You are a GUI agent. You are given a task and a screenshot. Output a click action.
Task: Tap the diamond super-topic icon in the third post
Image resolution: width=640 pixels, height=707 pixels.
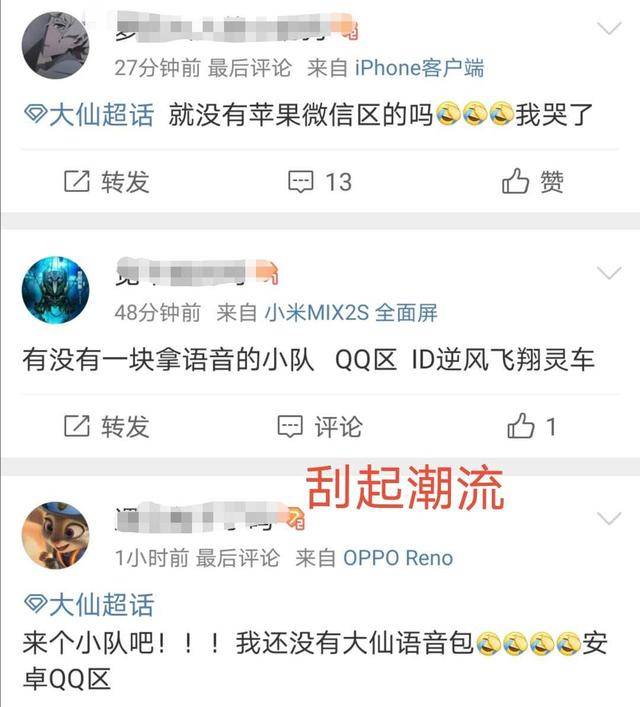35,604
